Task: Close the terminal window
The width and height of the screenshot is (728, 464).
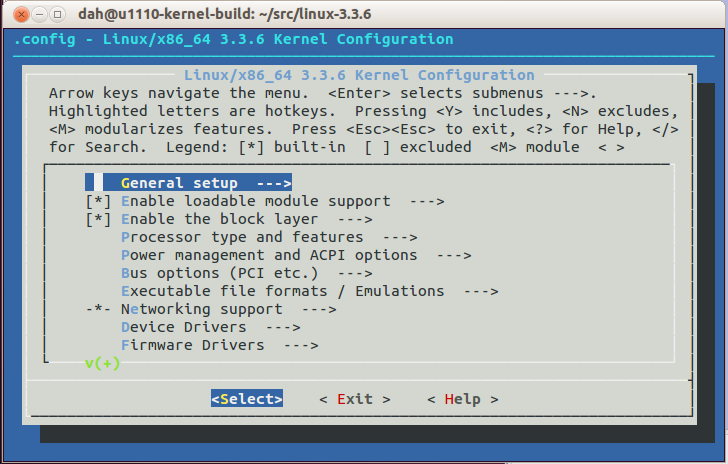Action: (x=14, y=15)
